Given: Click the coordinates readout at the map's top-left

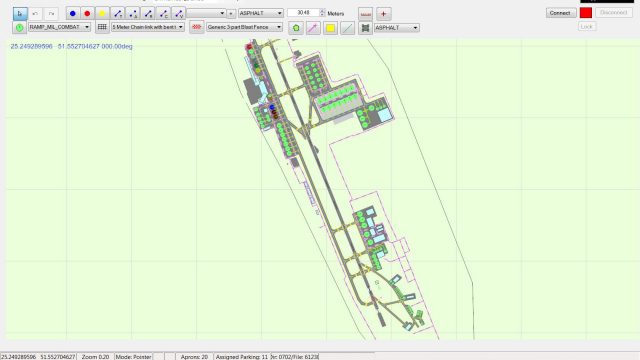Looking at the screenshot, I should (71, 47).
